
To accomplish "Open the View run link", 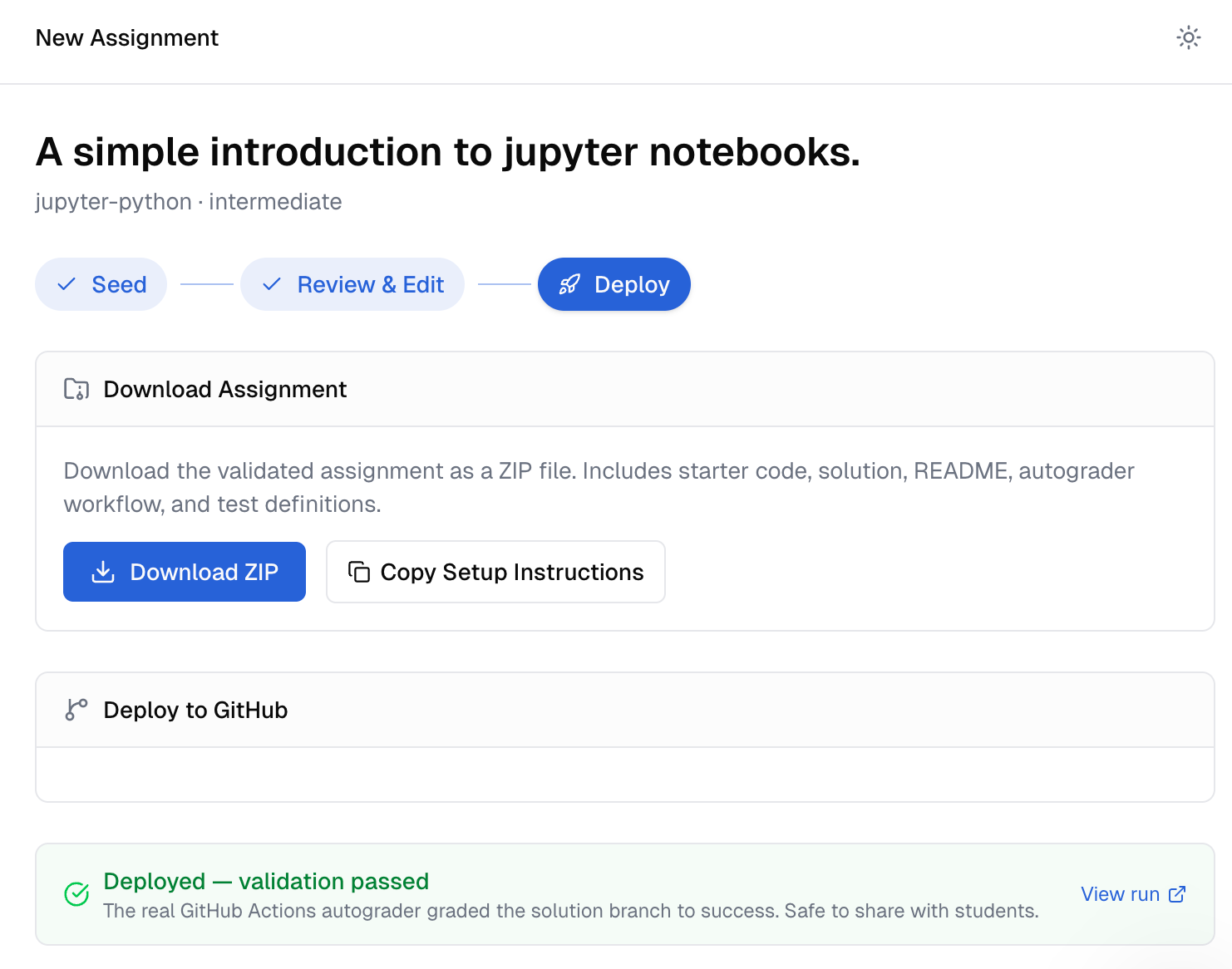I will coord(1133,894).
